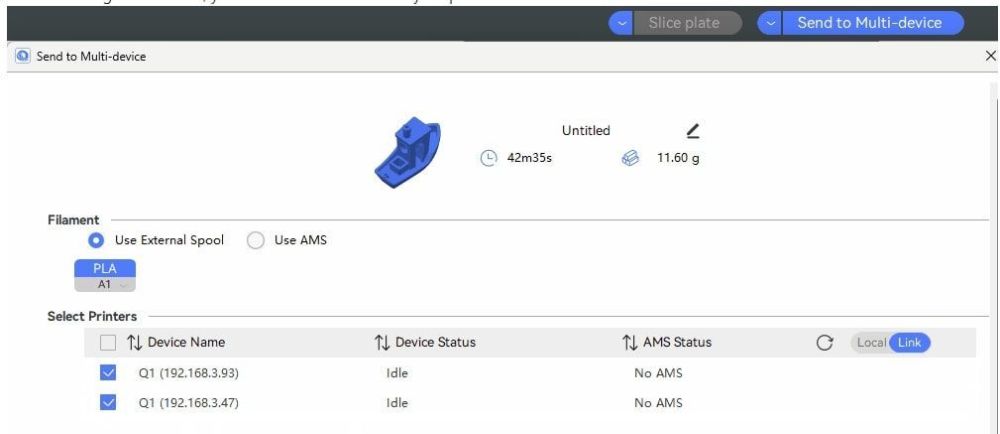Click the blue PLA filament color swatch
This screenshot has width=1000, height=434.
(105, 268)
